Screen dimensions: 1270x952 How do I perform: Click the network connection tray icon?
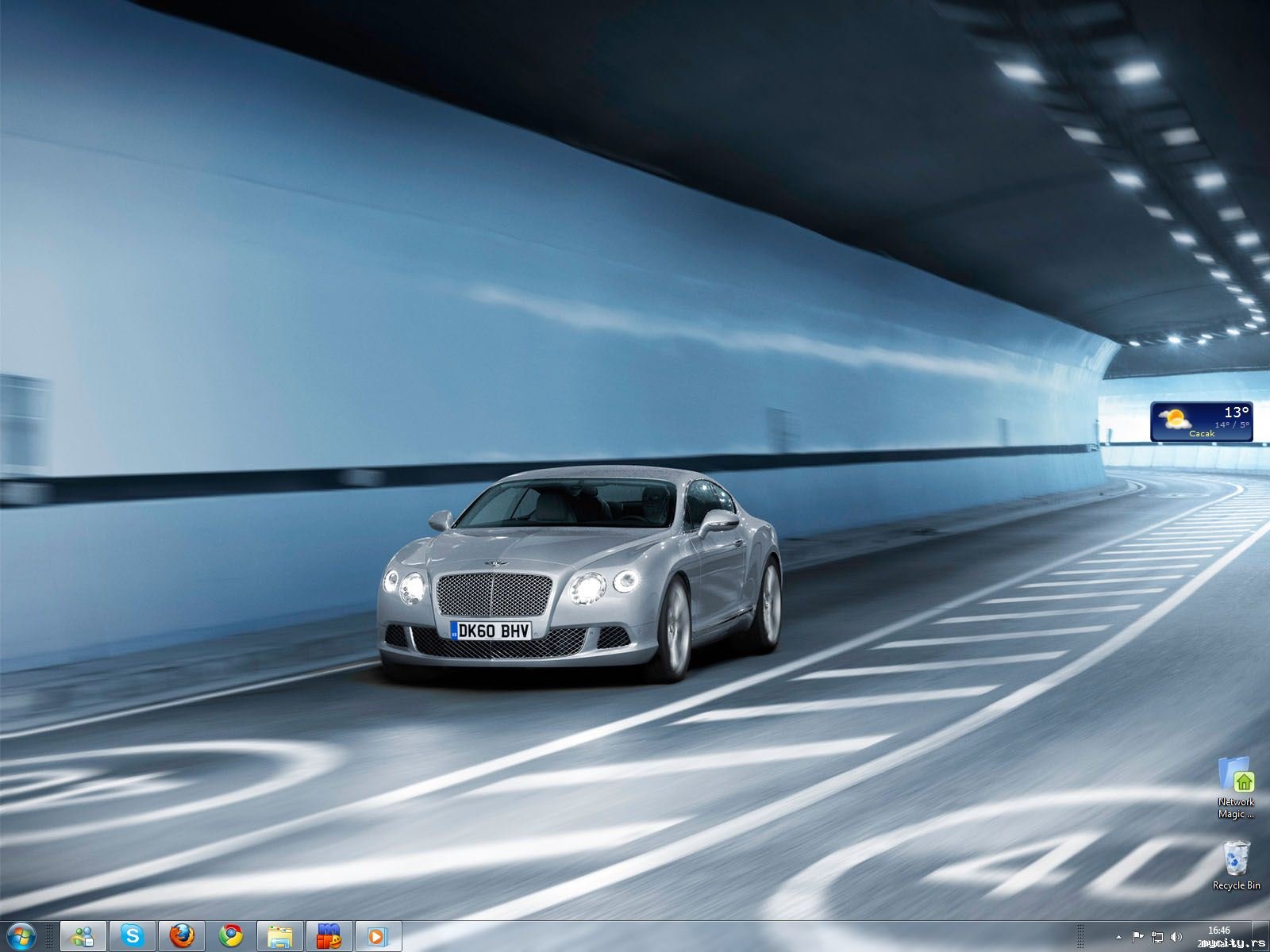1157,937
